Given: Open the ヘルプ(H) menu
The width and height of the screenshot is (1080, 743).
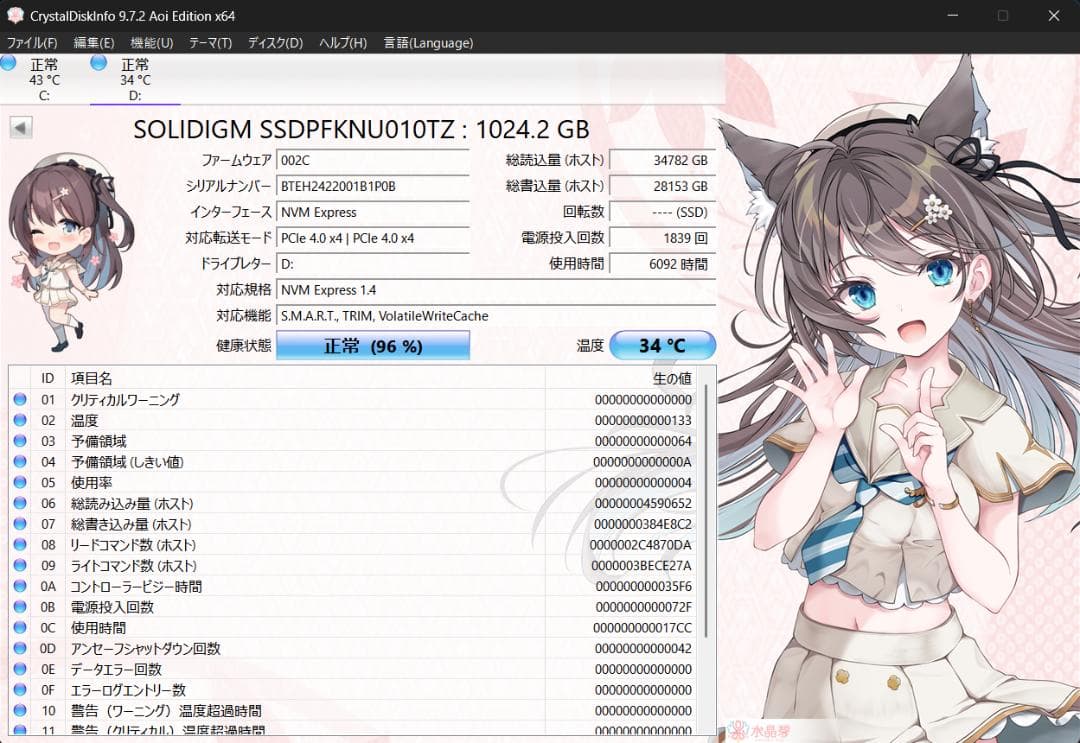Looking at the screenshot, I should point(342,43).
